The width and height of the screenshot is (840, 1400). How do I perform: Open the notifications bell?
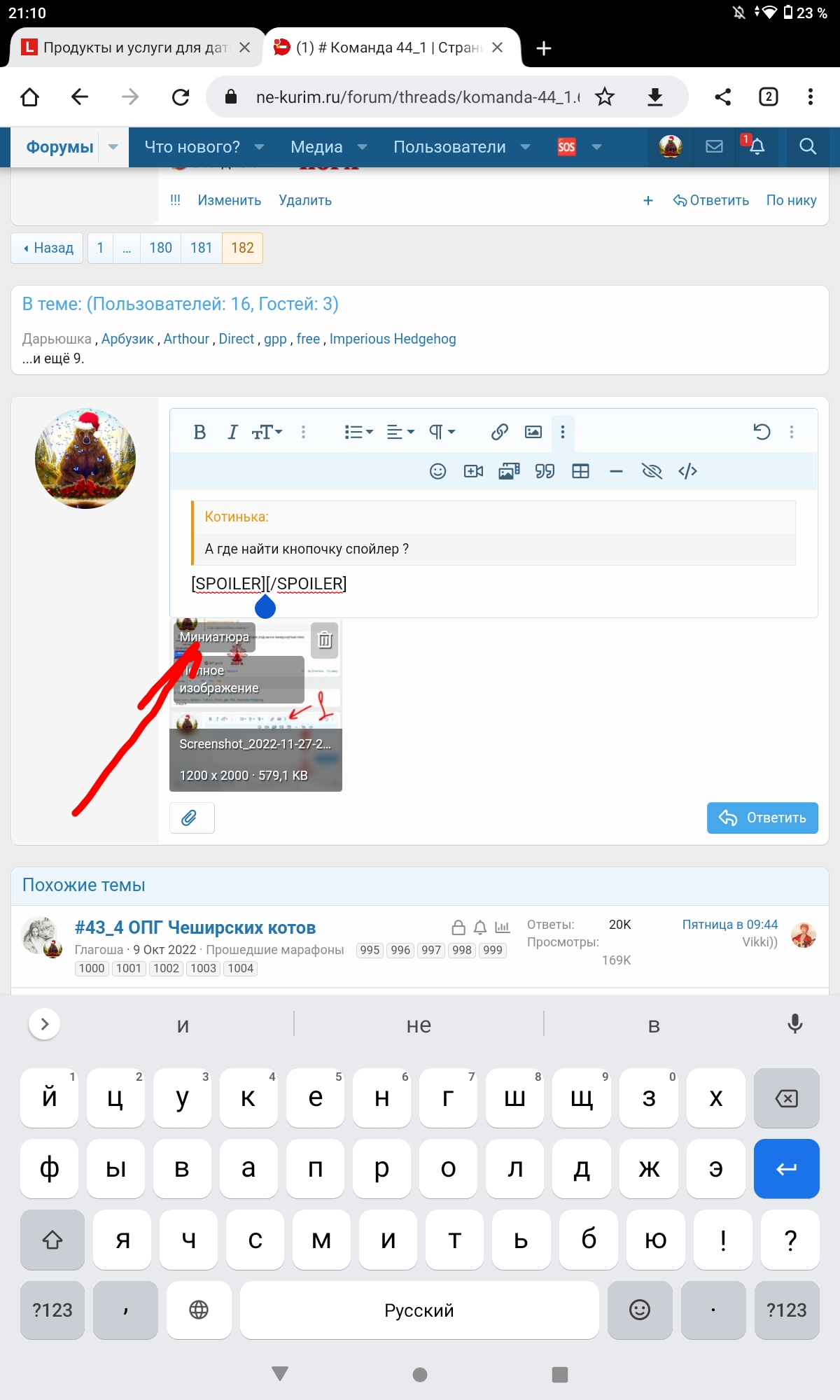757,146
